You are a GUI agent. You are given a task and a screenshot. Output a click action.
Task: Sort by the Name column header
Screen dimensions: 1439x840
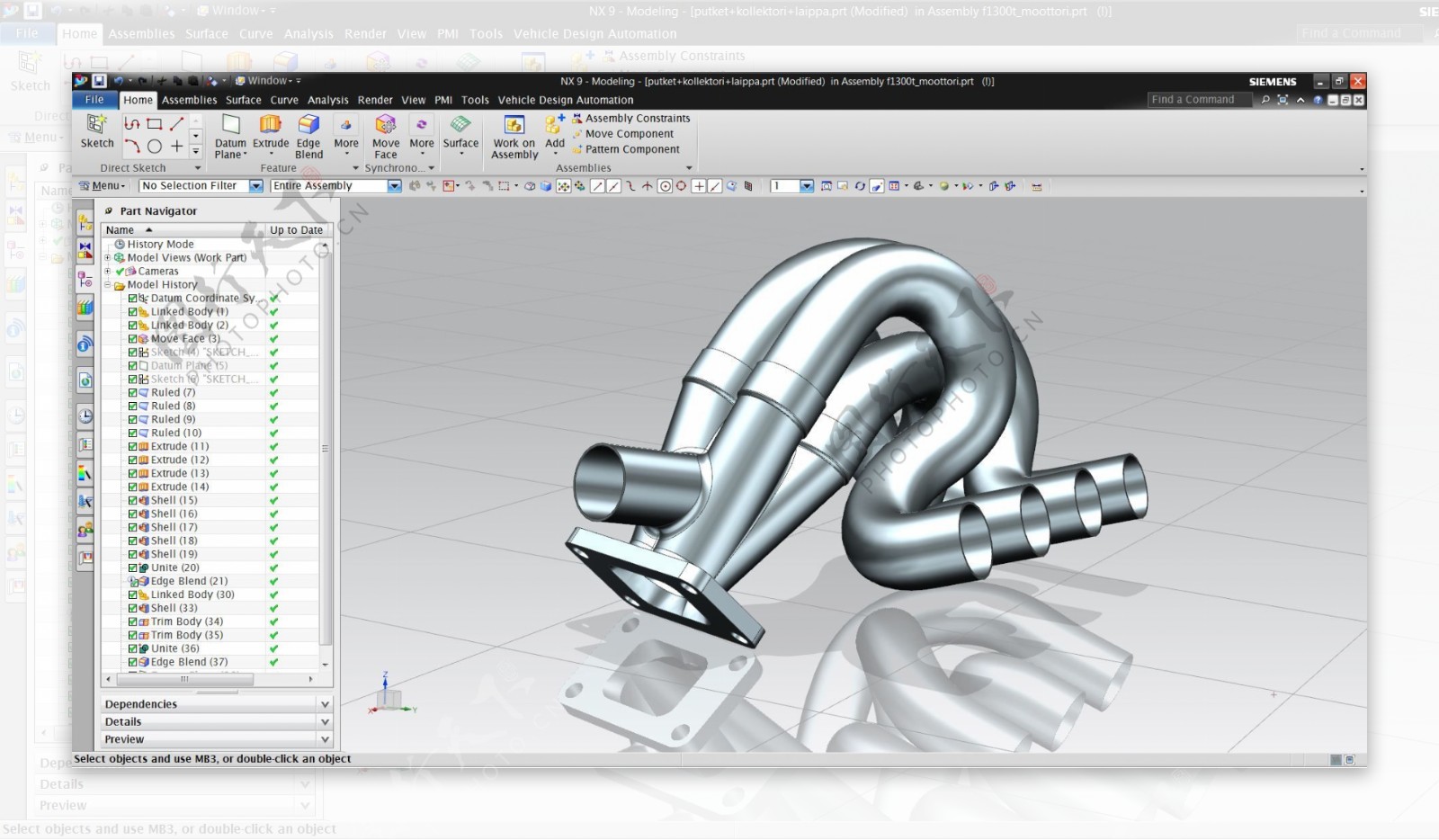pos(183,230)
